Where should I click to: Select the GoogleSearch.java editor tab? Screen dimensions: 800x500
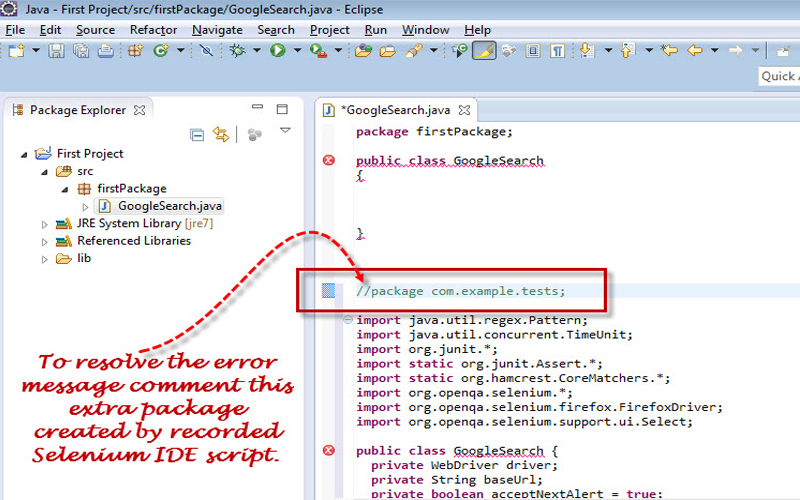(x=396, y=110)
